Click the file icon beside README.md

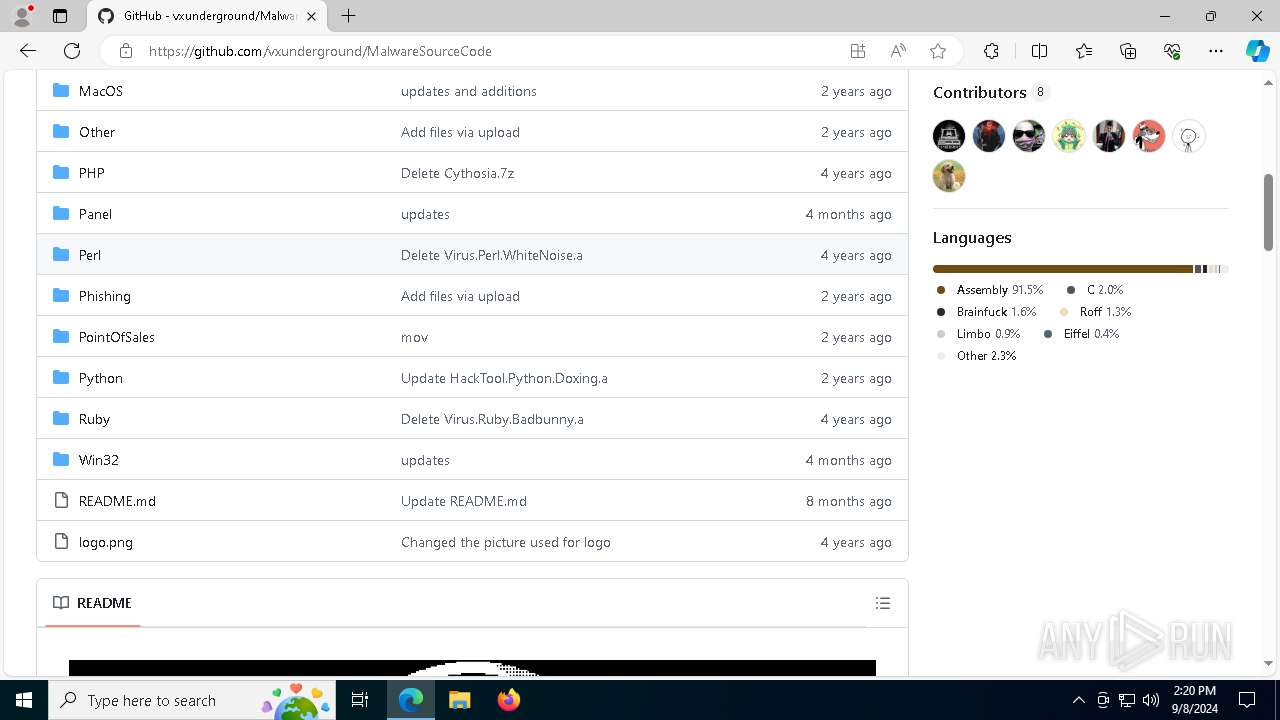61,500
